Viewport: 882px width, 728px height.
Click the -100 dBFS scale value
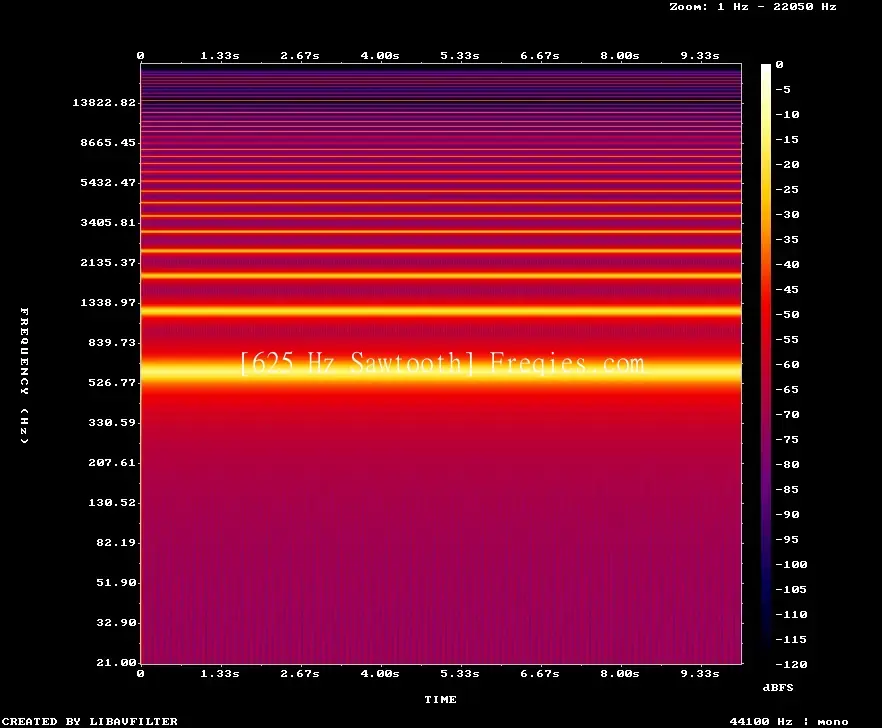pyautogui.click(x=791, y=564)
